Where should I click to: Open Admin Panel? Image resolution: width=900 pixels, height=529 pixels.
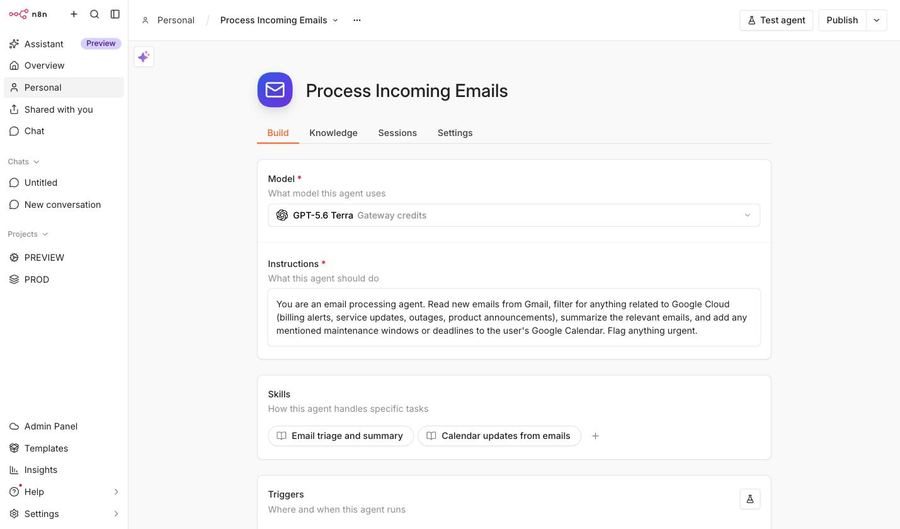64,426
